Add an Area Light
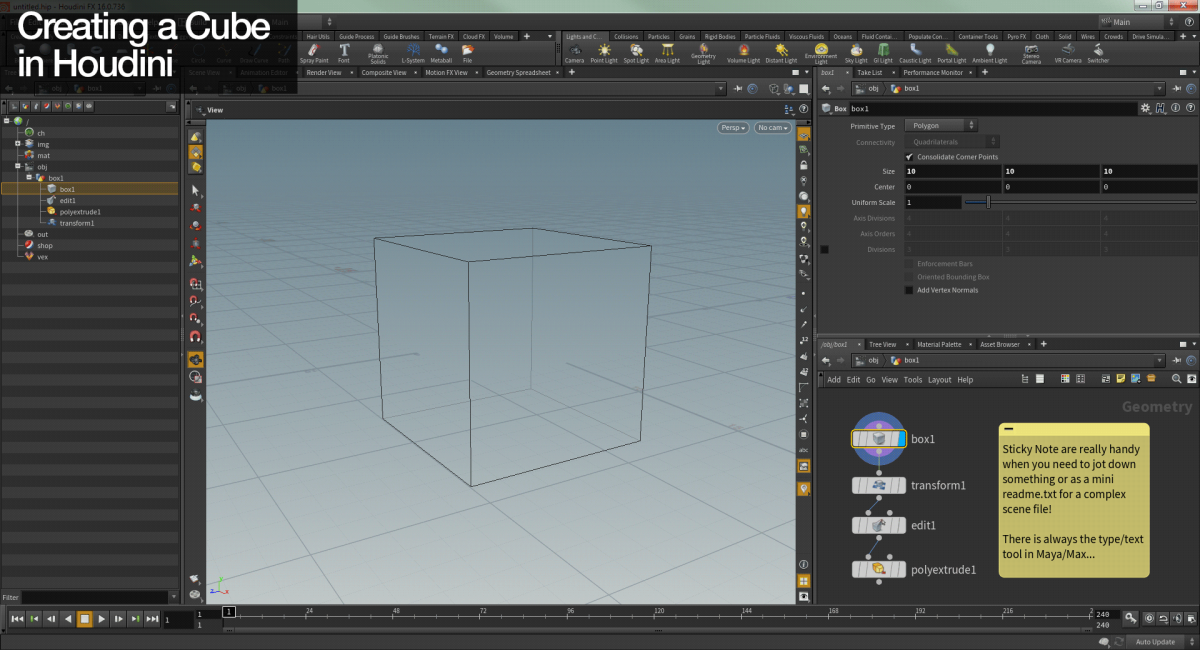The image size is (1200, 650). click(667, 52)
